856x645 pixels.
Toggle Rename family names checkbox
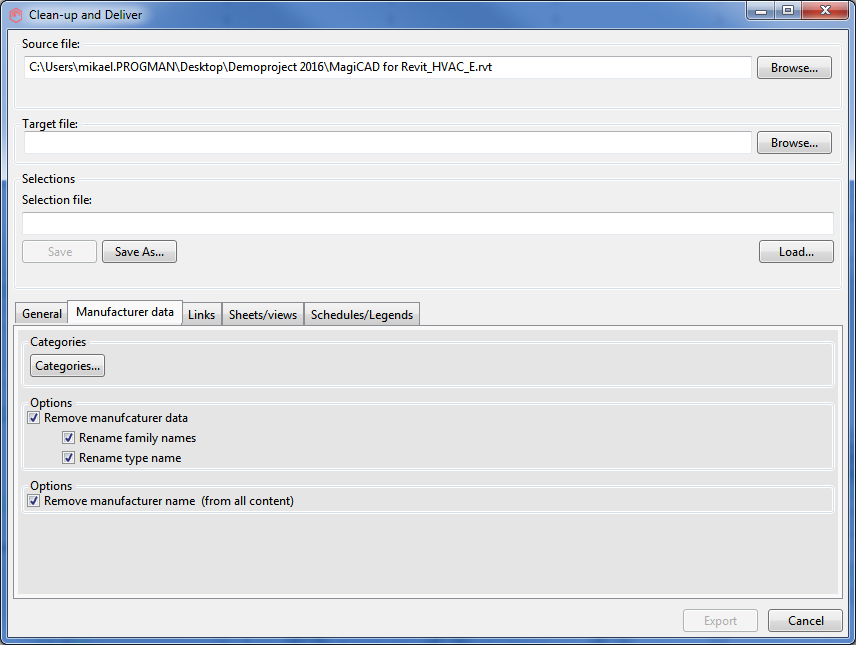(69, 438)
